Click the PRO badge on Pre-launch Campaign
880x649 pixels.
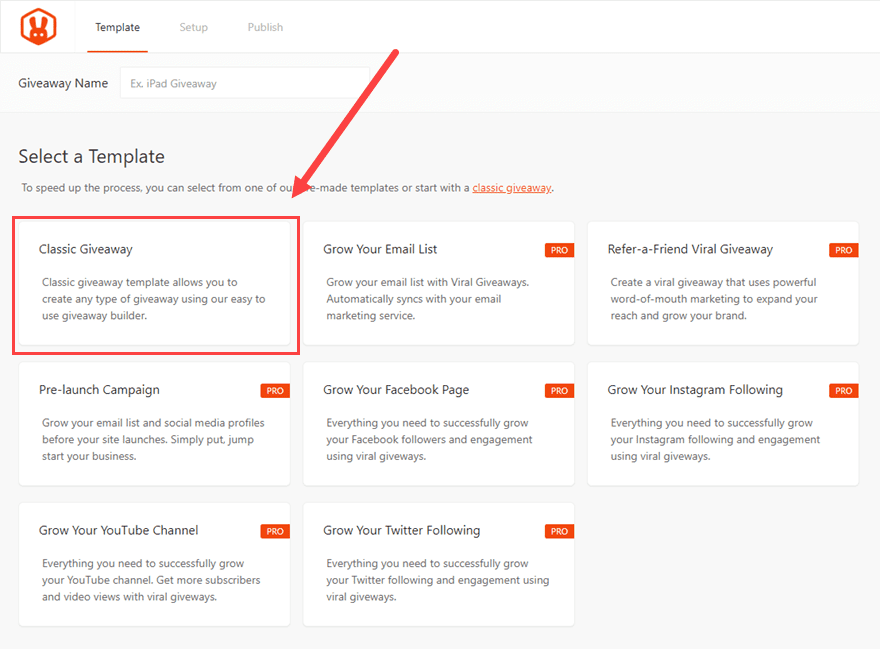click(x=275, y=391)
